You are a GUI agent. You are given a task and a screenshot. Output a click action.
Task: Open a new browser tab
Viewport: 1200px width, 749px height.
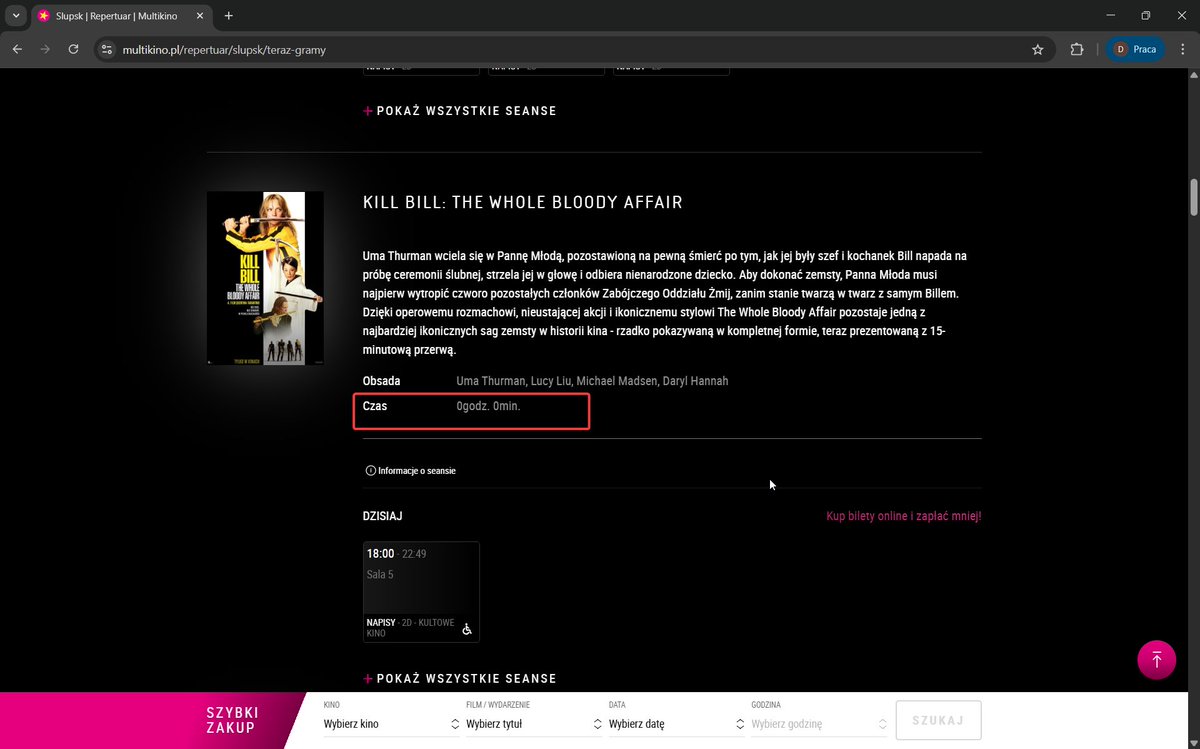click(x=229, y=16)
